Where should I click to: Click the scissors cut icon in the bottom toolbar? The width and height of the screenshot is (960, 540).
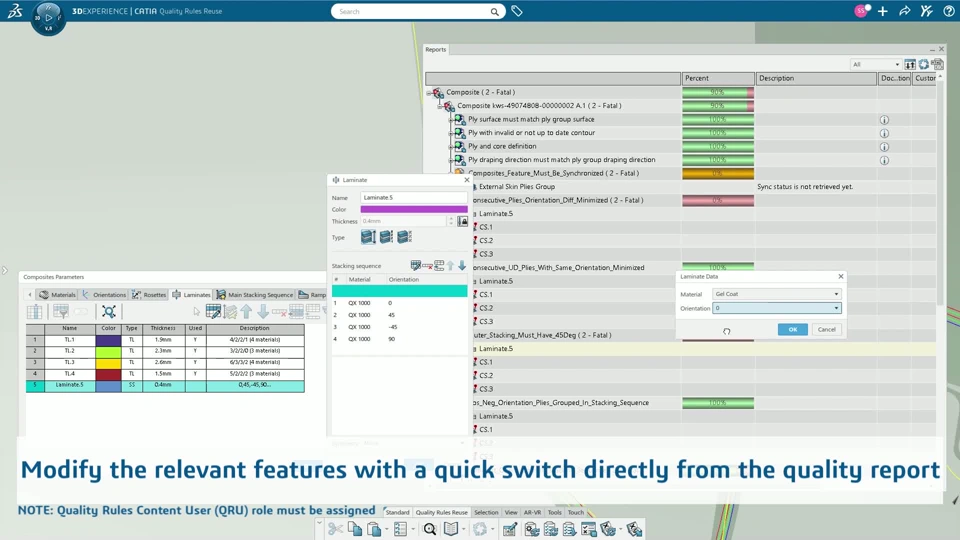[x=335, y=529]
